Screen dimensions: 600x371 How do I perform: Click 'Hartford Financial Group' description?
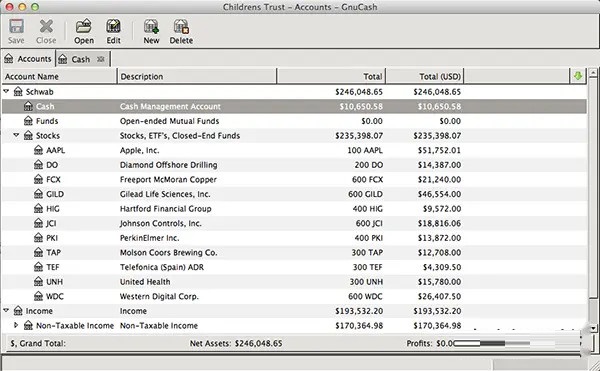tap(165, 209)
